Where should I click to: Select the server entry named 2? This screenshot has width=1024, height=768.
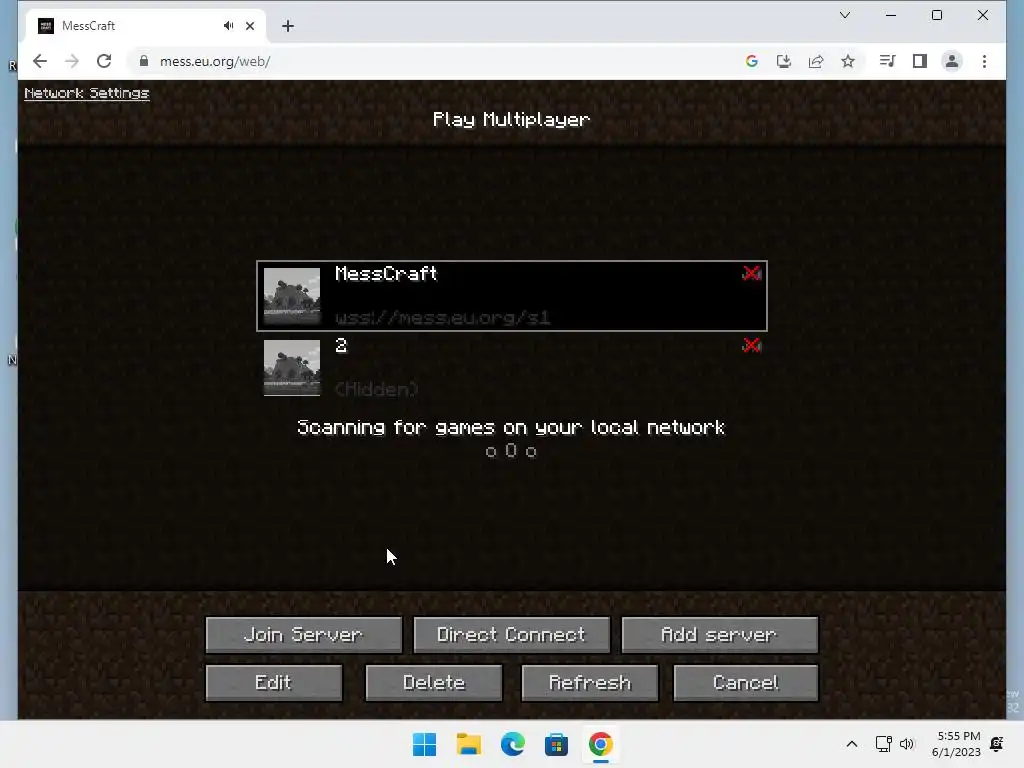511,367
